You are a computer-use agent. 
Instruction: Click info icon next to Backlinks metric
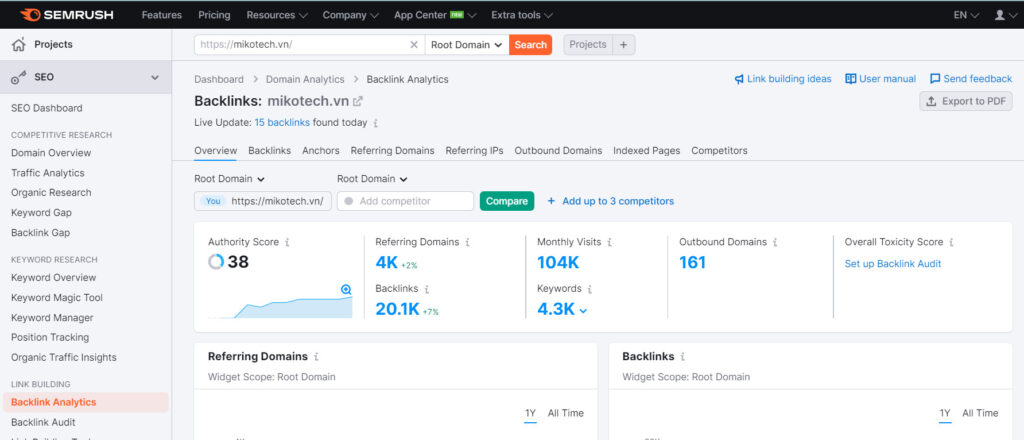tap(426, 289)
